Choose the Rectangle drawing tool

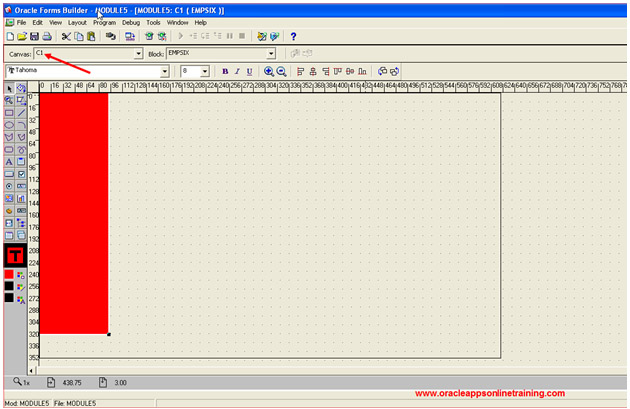point(9,113)
